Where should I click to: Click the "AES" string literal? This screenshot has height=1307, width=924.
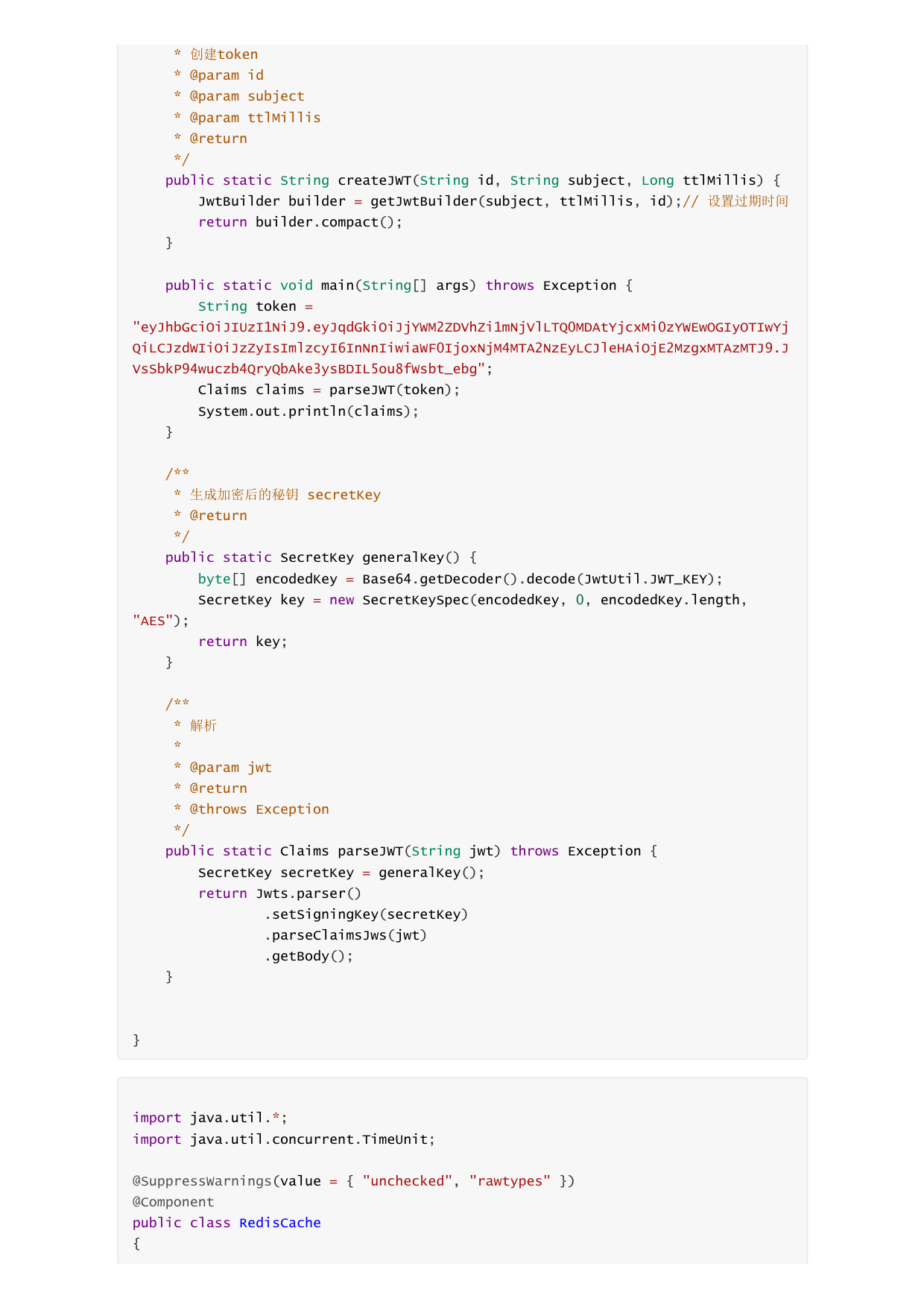[x=153, y=621]
